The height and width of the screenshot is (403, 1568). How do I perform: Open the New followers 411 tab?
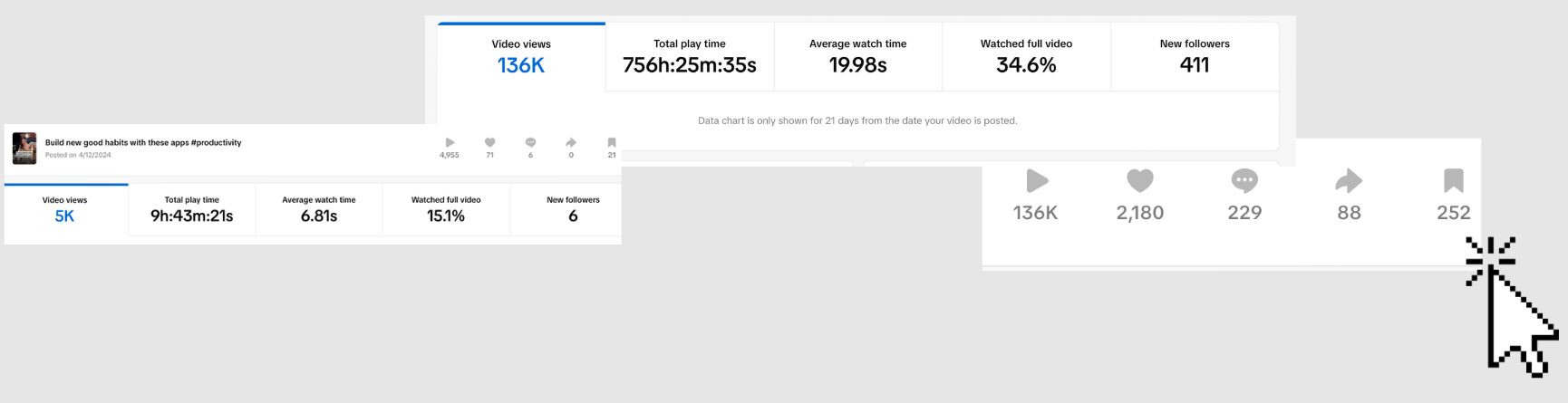1195,56
